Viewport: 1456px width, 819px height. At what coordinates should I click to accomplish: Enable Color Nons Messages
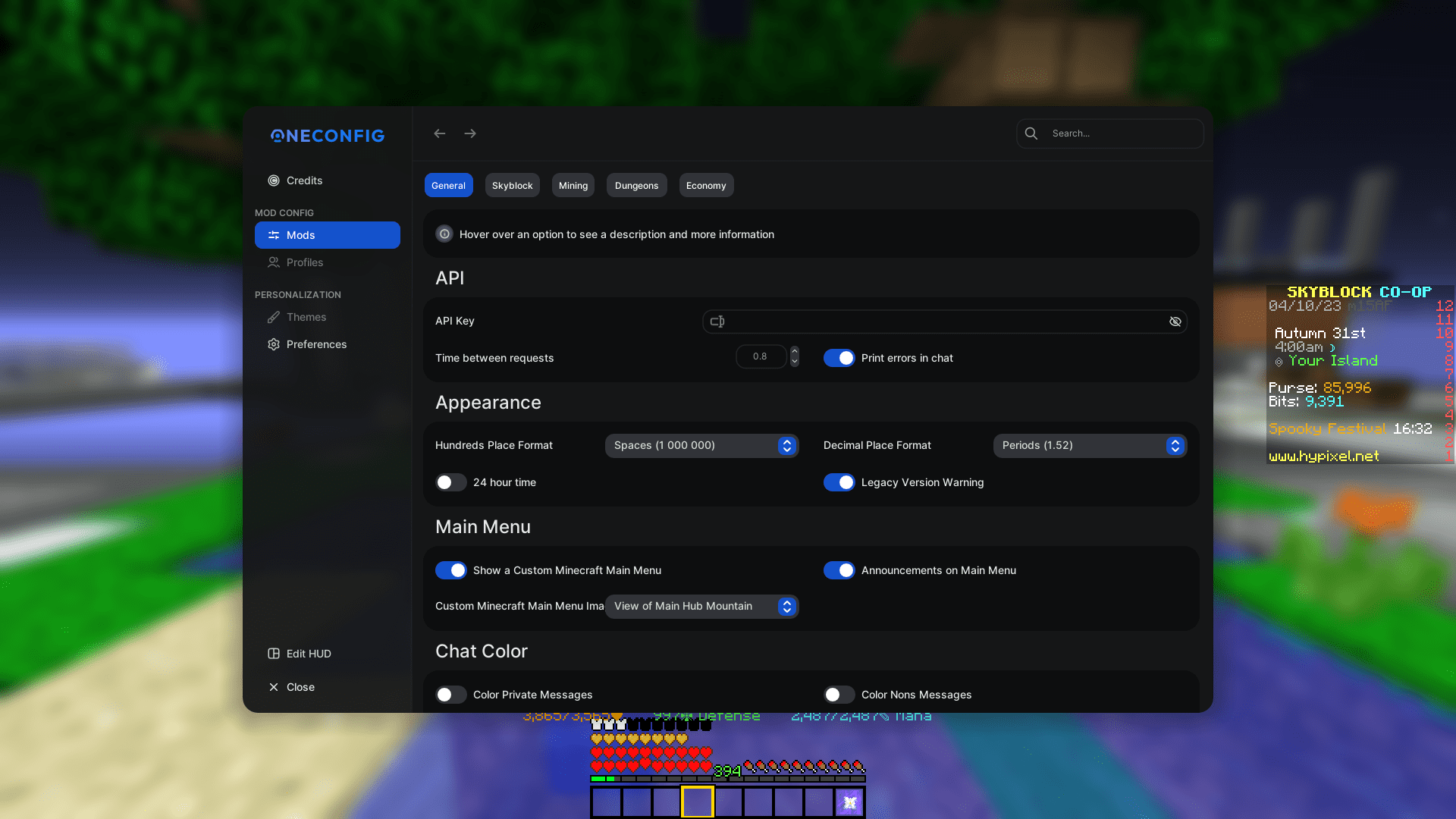pos(839,695)
